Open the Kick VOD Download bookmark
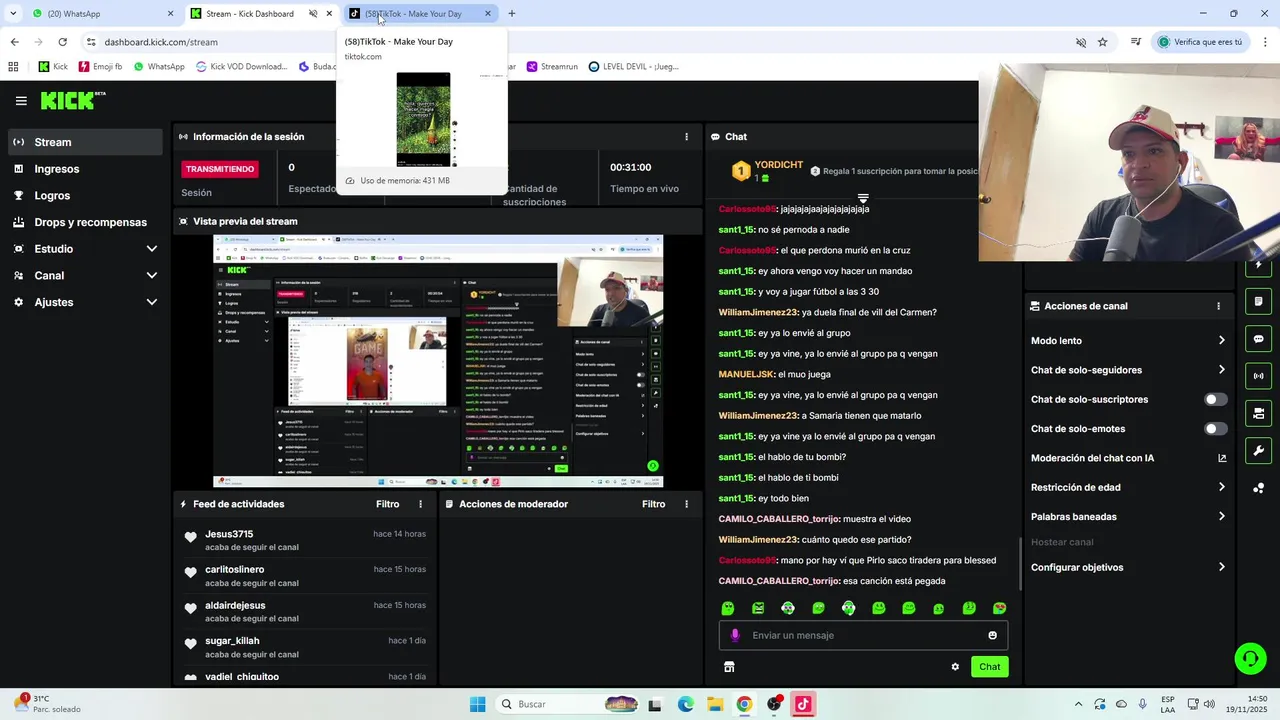This screenshot has height=720, width=1280. pos(241,67)
